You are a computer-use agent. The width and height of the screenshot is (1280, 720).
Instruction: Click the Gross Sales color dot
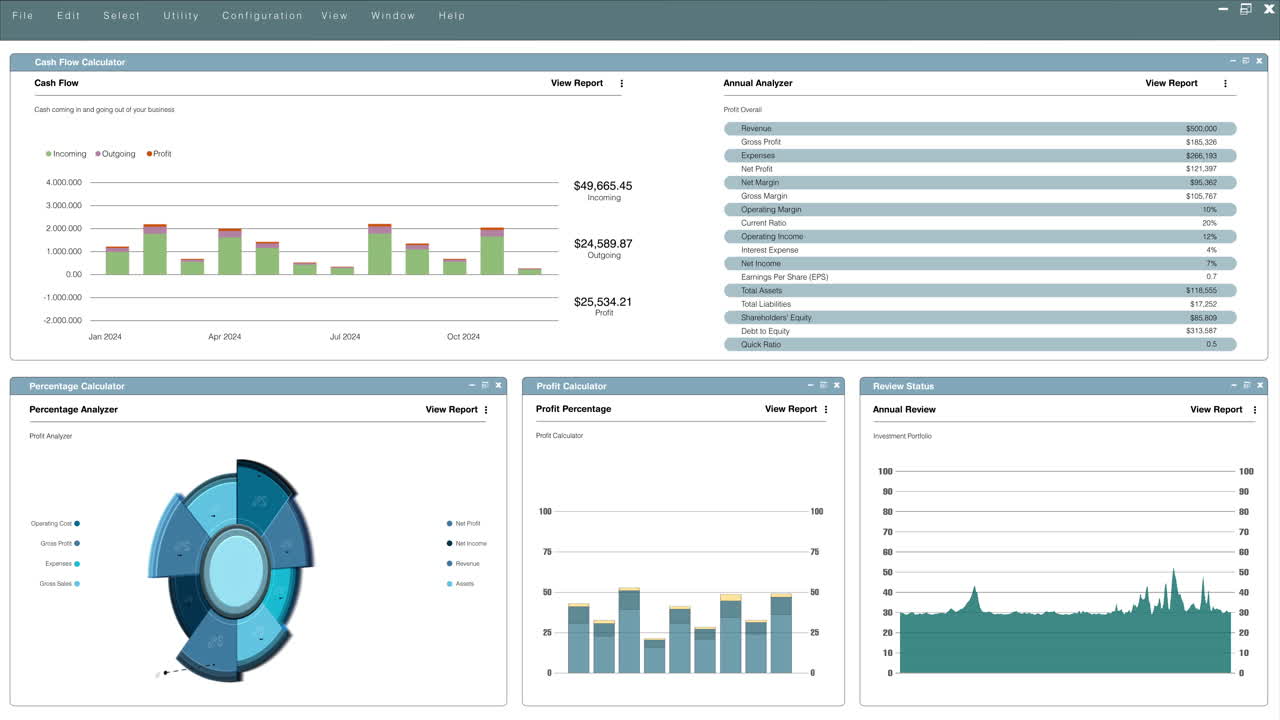77,584
